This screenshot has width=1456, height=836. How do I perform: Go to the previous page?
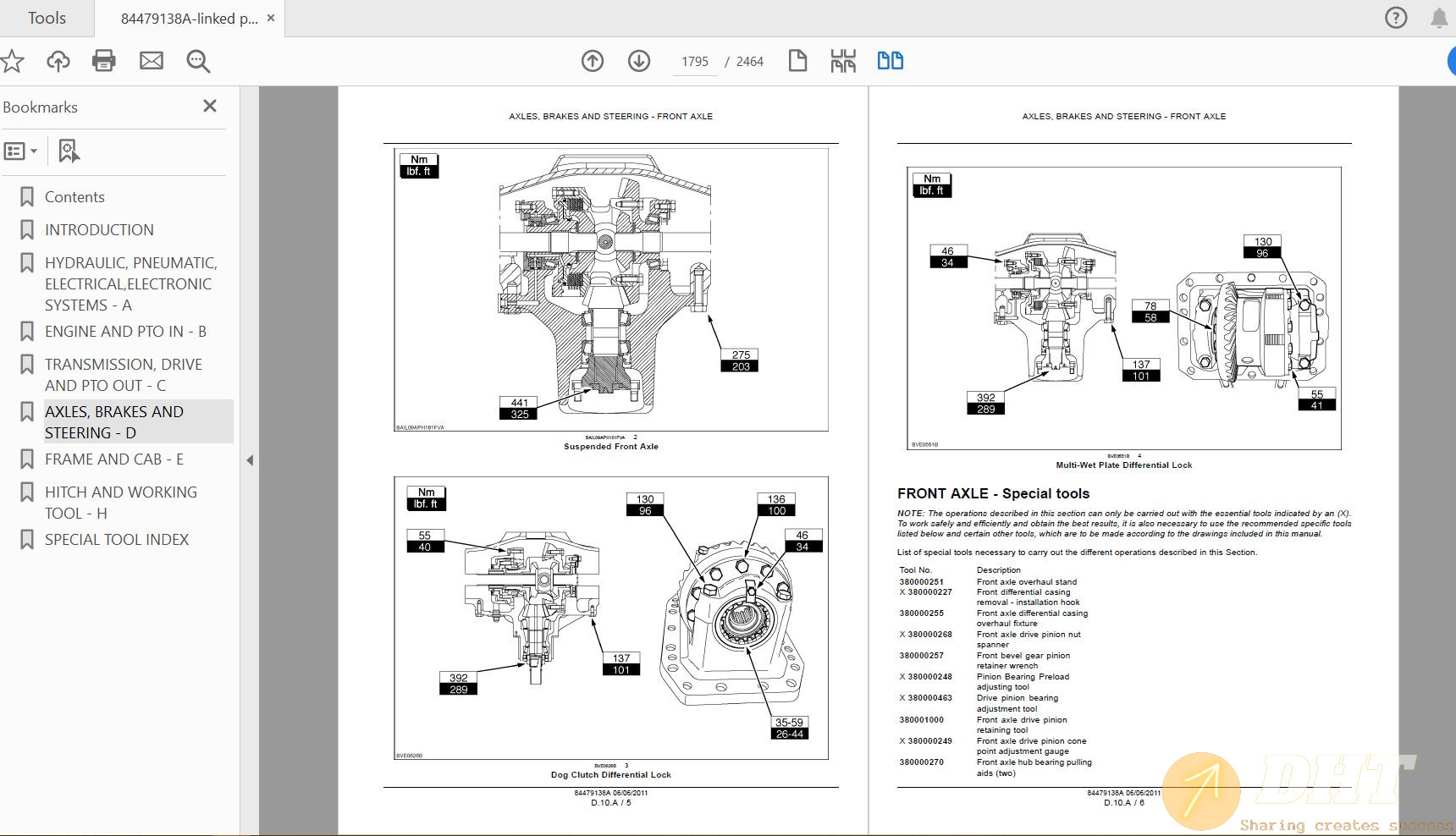593,61
